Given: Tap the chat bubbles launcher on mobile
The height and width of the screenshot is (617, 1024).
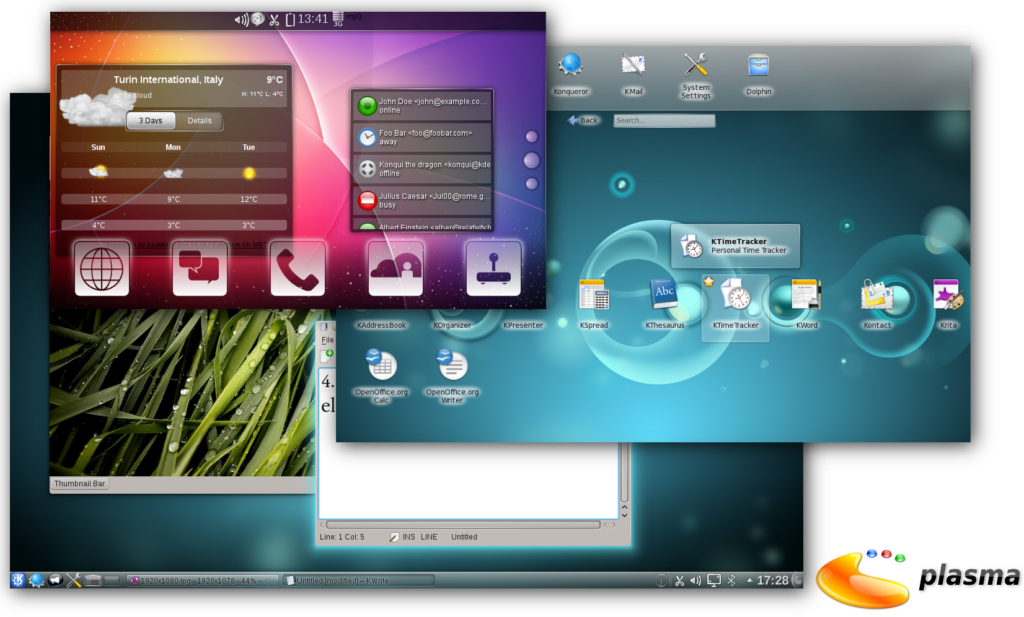Looking at the screenshot, I should click(199, 268).
